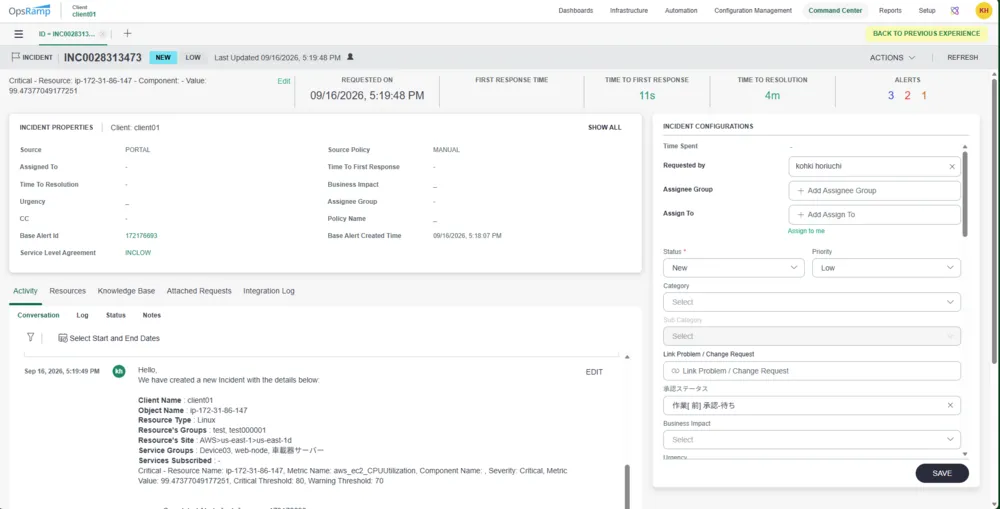Clear the 承認ステータス field value

[950, 405]
